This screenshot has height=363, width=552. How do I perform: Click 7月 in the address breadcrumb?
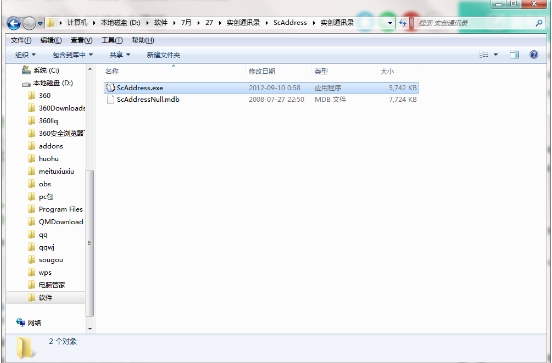(187, 23)
